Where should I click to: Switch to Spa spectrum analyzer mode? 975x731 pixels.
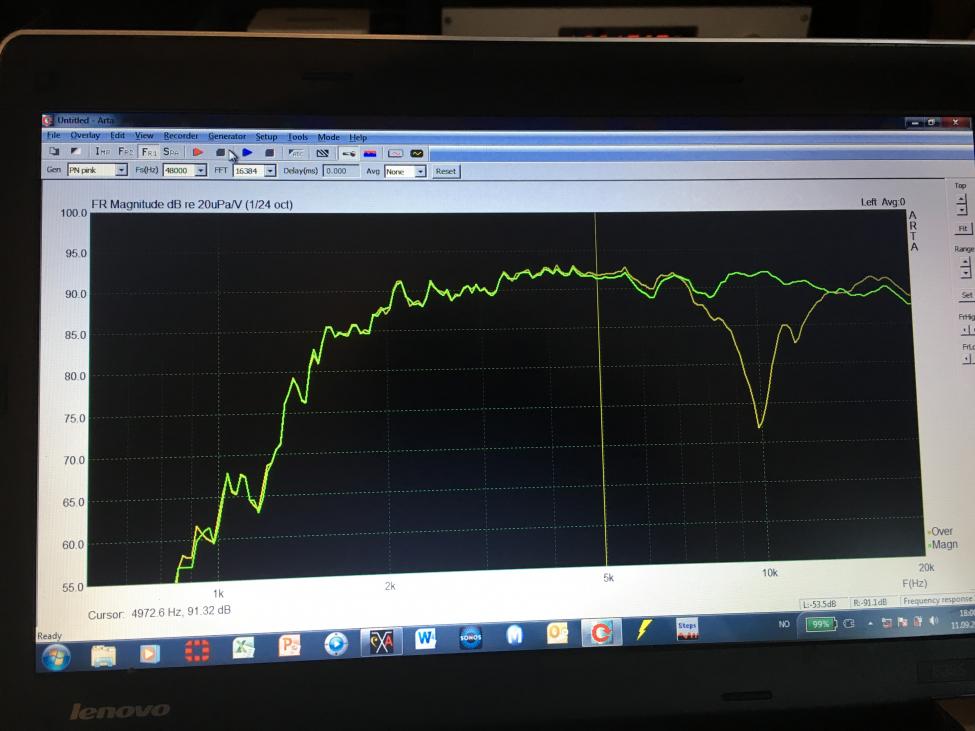coord(171,152)
